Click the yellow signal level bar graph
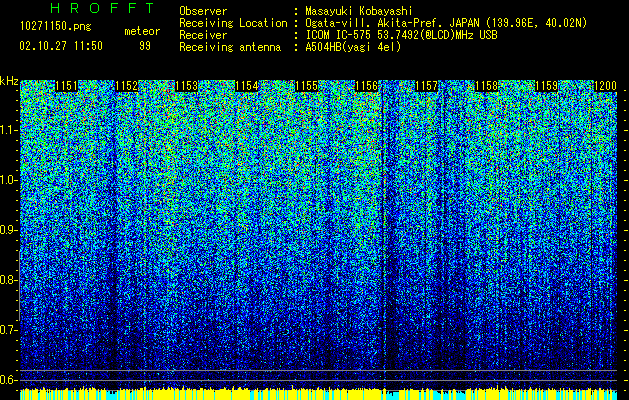The image size is (629, 400). [x=319, y=394]
